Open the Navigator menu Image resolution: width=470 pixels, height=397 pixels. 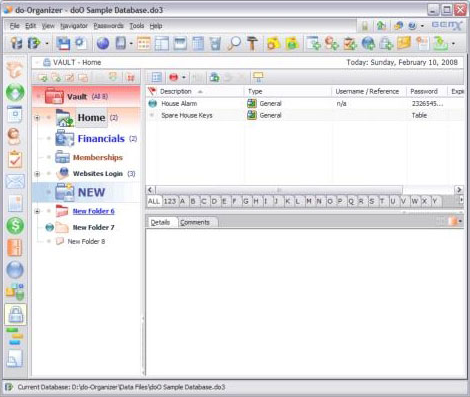74,26
